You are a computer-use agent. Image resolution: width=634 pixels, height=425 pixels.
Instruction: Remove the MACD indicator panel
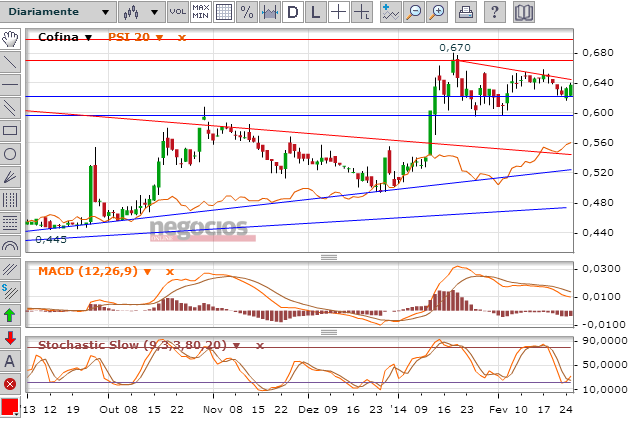(x=170, y=271)
